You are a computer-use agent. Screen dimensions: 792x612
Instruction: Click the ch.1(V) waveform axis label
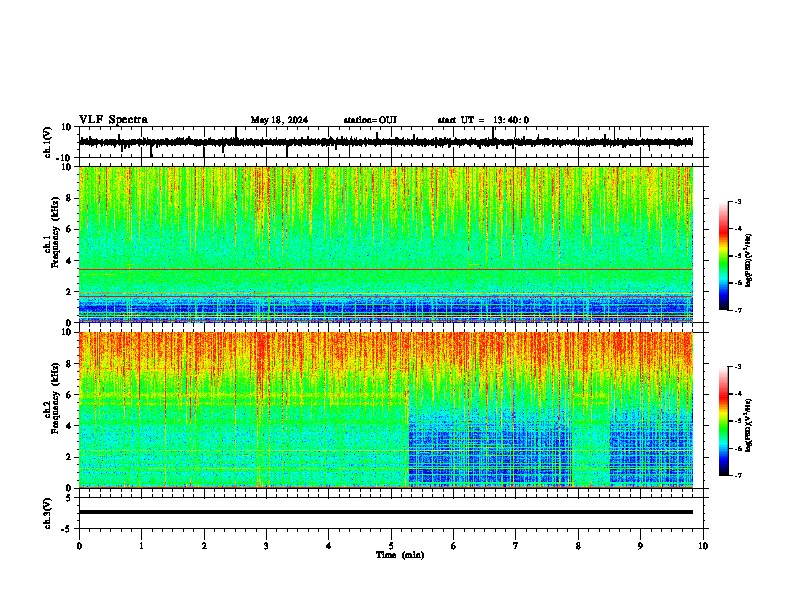(x=48, y=142)
